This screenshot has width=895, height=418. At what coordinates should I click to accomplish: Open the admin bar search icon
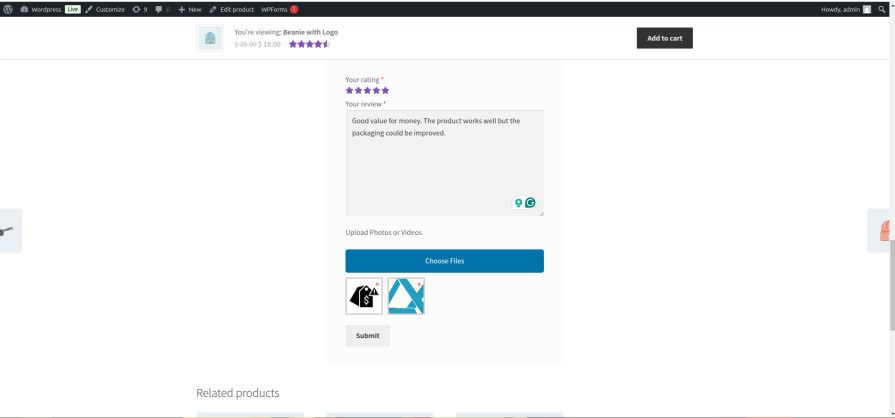[x=882, y=9]
